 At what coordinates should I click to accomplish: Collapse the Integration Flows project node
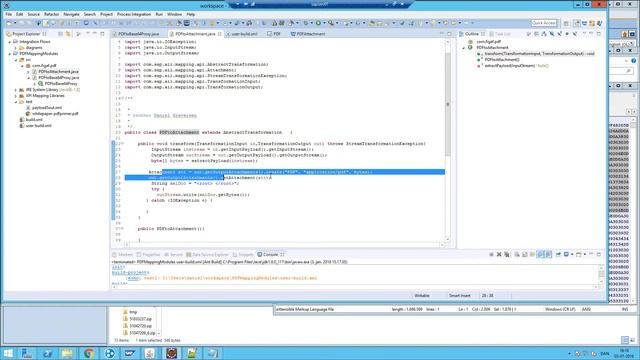tap(10, 42)
